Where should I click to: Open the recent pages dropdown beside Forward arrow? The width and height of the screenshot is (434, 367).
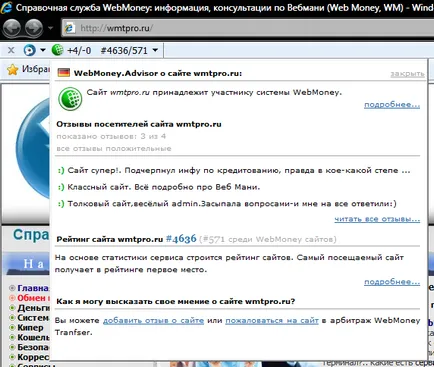[51, 28]
